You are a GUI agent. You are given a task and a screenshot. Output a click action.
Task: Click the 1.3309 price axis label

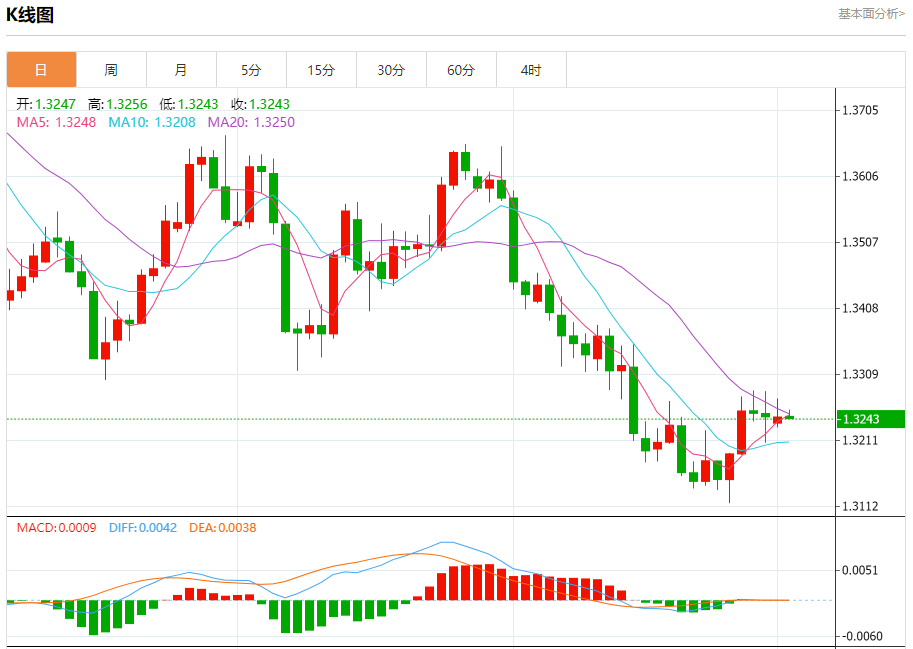tap(861, 374)
